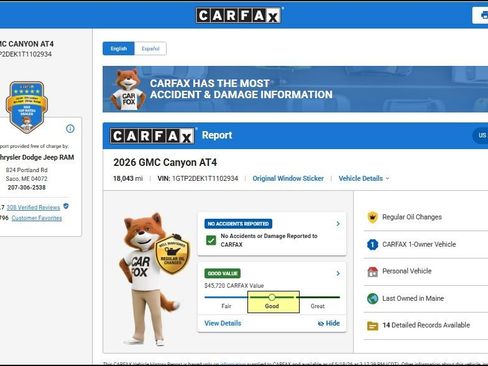Image resolution: width=488 pixels, height=366 pixels.
Task: Open the Original Window Sticker link
Action: click(288, 178)
